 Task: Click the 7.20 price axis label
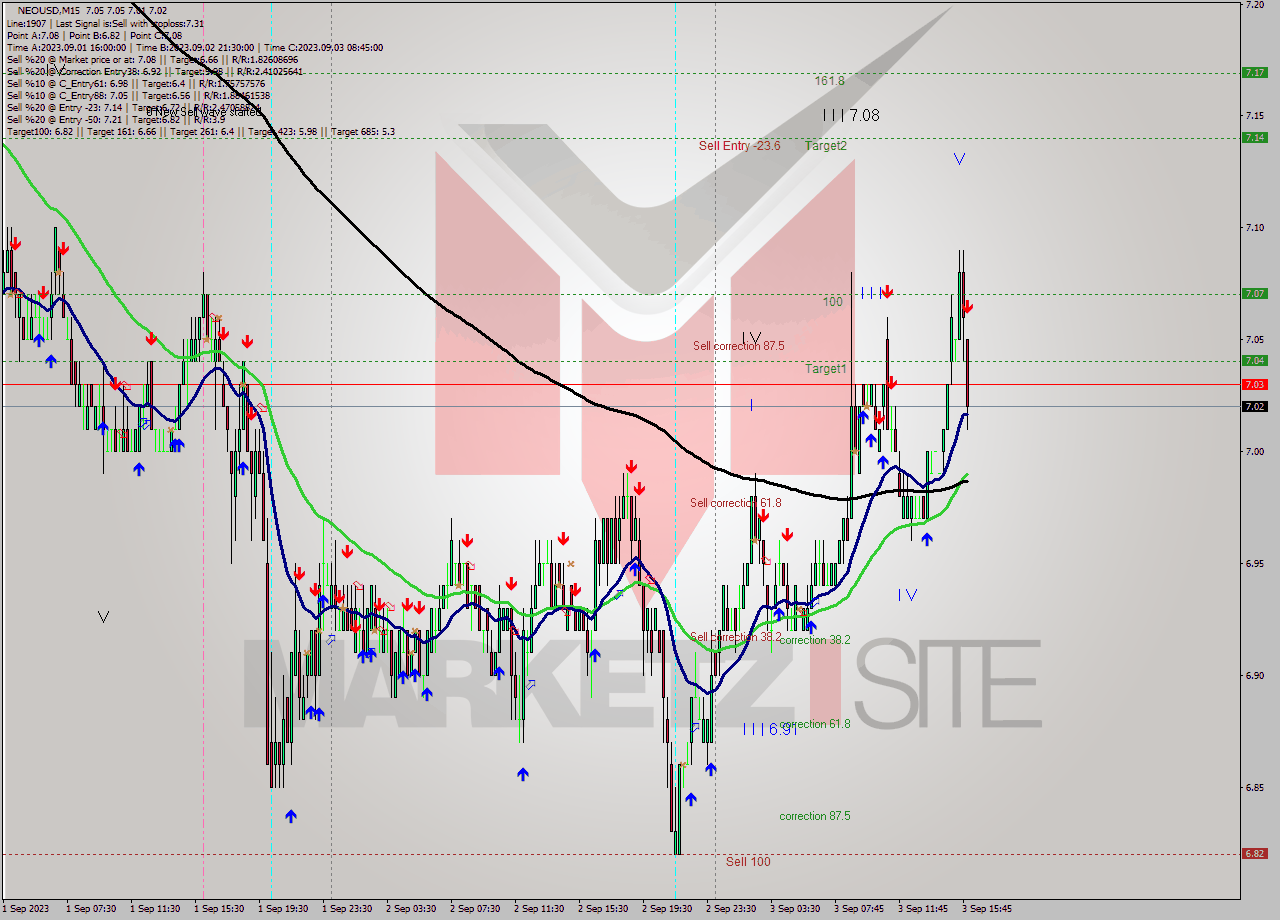pos(1254,5)
